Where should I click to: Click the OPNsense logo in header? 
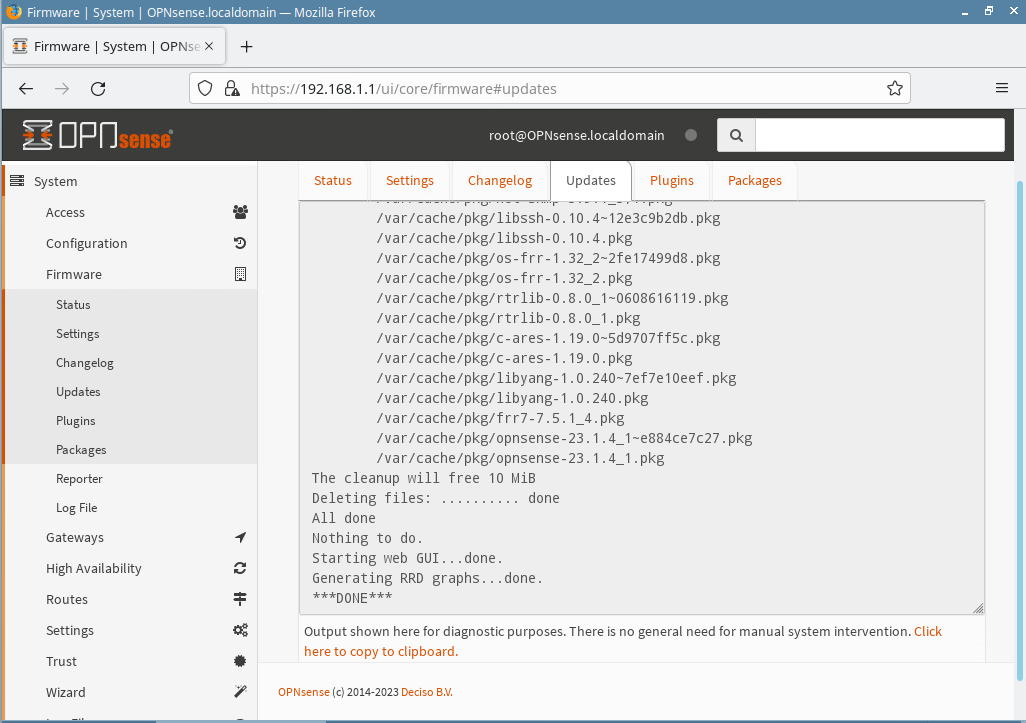tap(97, 135)
